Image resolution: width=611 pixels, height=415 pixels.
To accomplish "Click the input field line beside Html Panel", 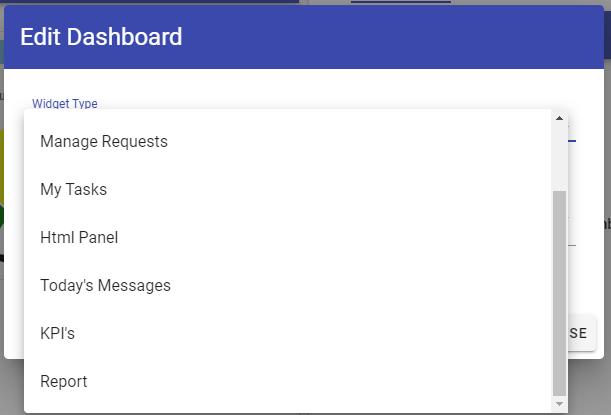I will tap(573, 245).
